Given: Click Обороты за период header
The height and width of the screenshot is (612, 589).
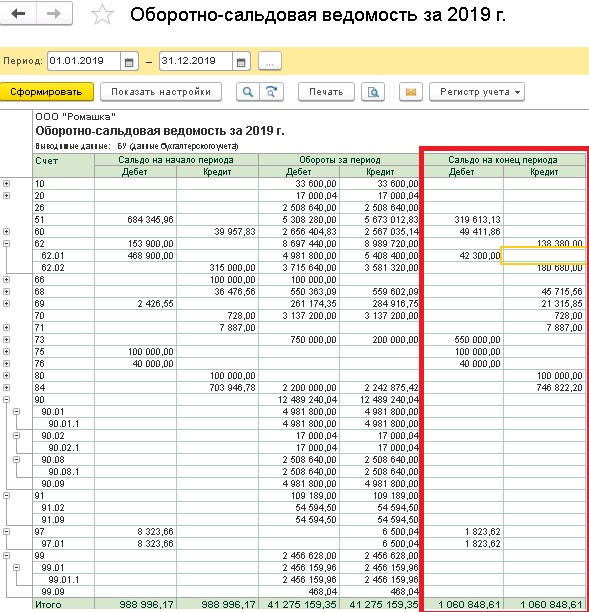Looking at the screenshot, I should point(340,160).
